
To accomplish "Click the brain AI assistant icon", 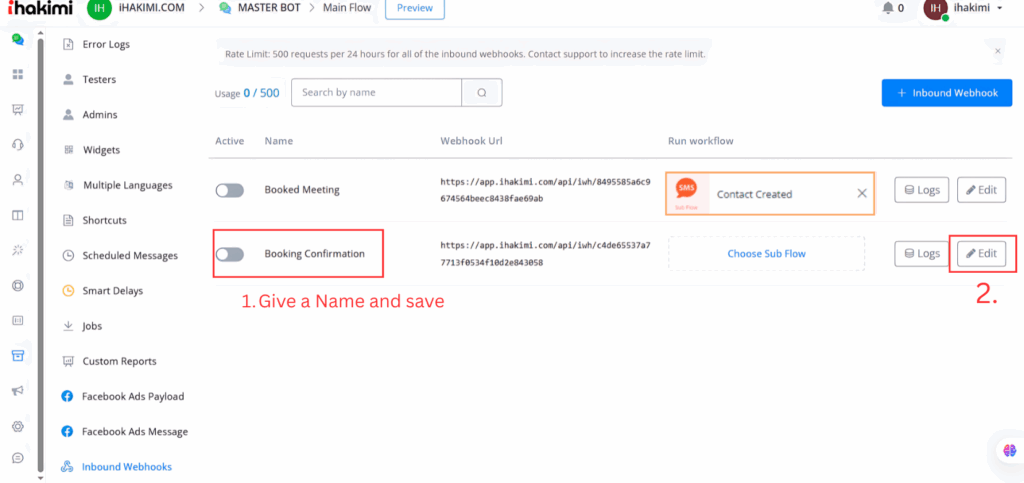I will pyautogui.click(x=1009, y=450).
